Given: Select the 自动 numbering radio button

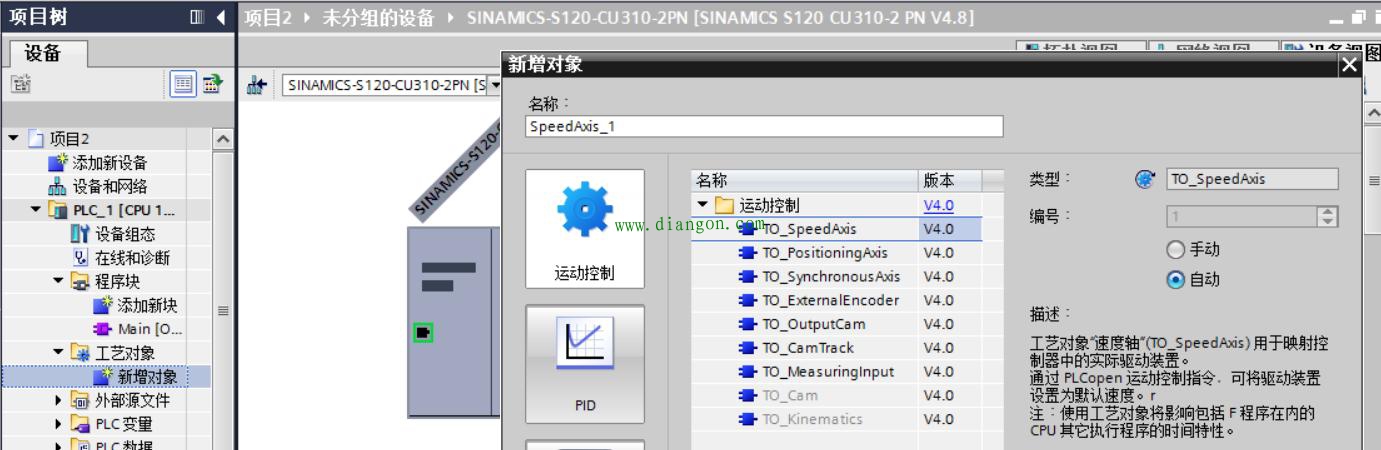Looking at the screenshot, I should [x=1176, y=280].
